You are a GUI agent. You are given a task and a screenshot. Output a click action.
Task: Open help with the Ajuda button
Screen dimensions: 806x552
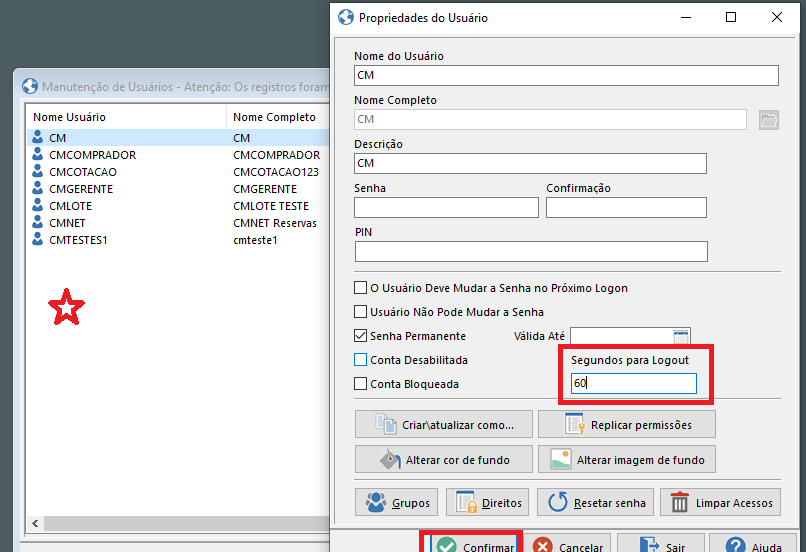click(754, 544)
